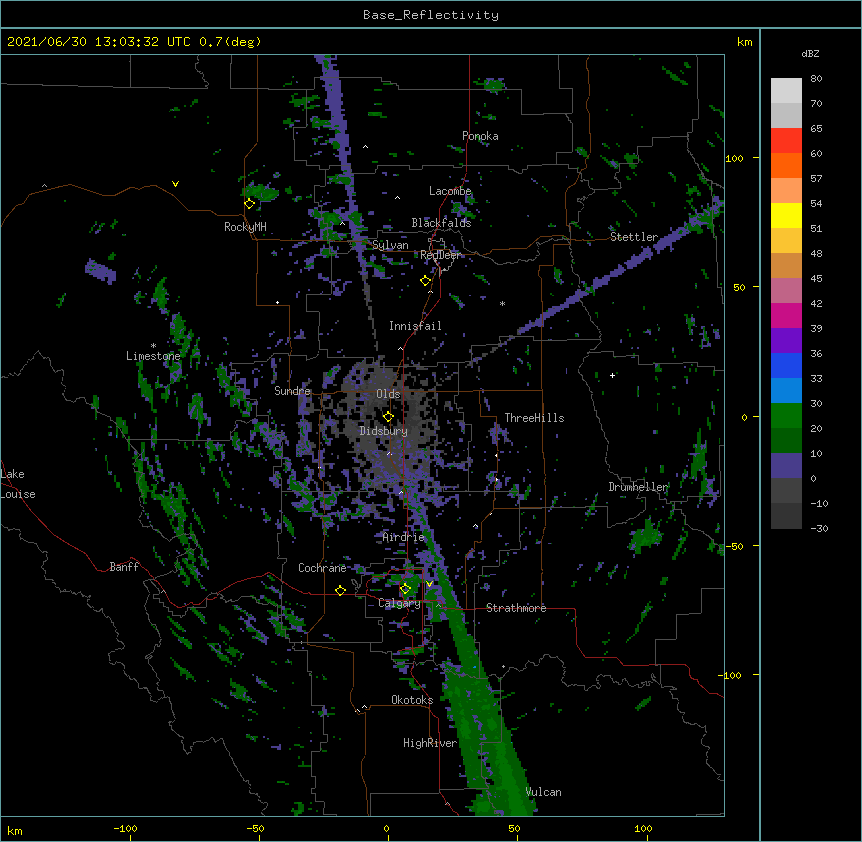This screenshot has width=862, height=842.
Task: Click the yellow diamond marker above Calgary label
Action: (405, 589)
